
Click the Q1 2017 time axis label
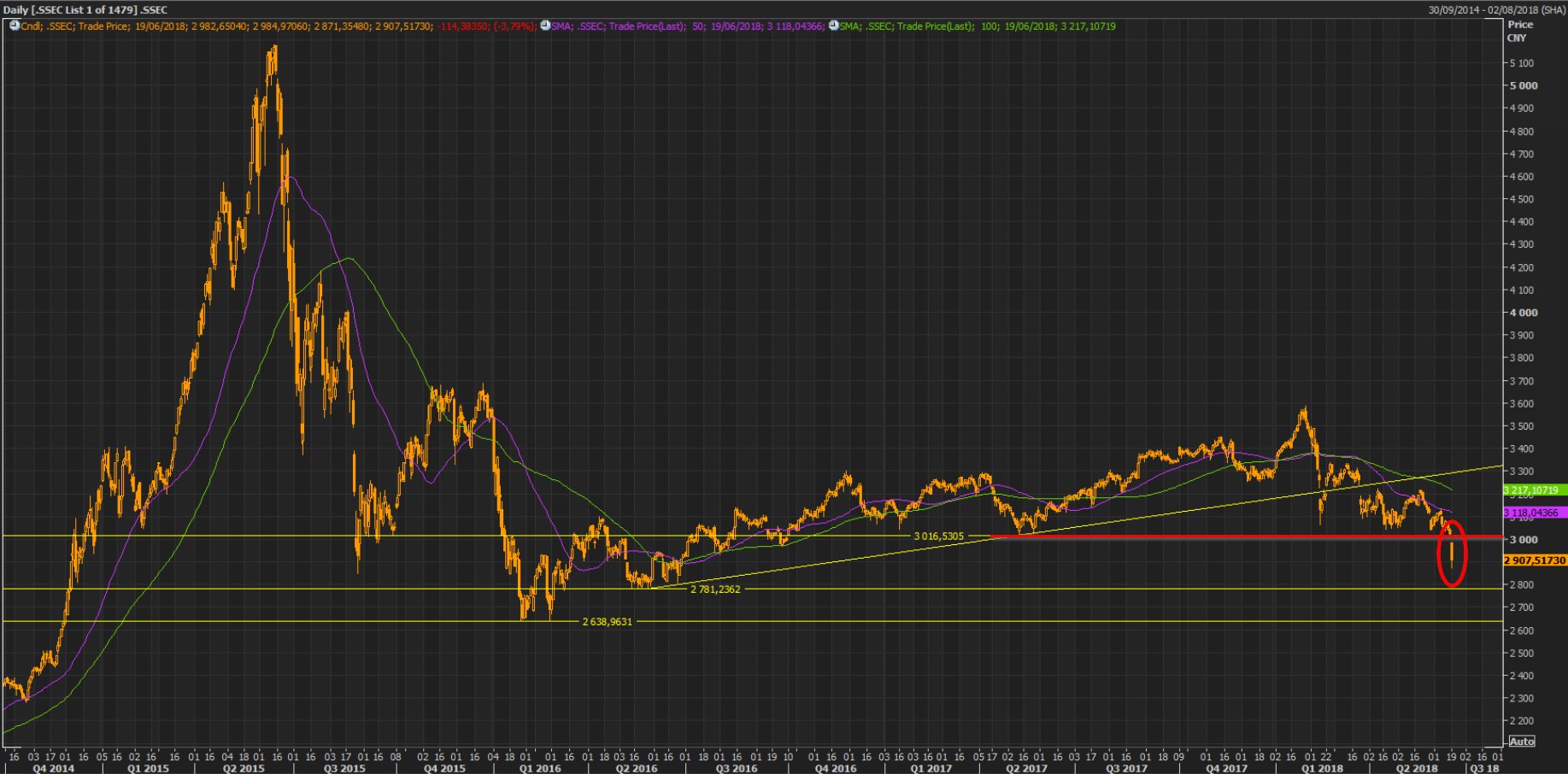pos(931,768)
